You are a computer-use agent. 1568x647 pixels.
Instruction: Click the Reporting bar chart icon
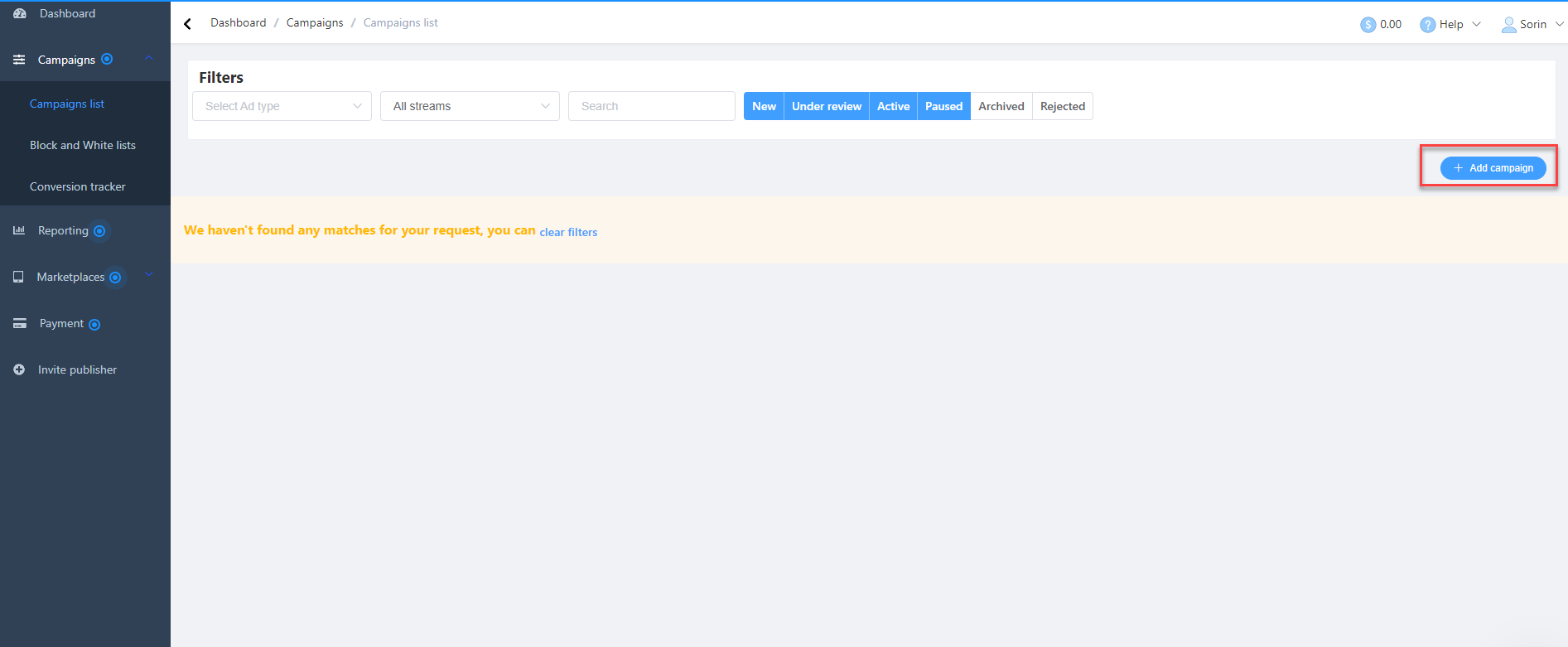19,230
